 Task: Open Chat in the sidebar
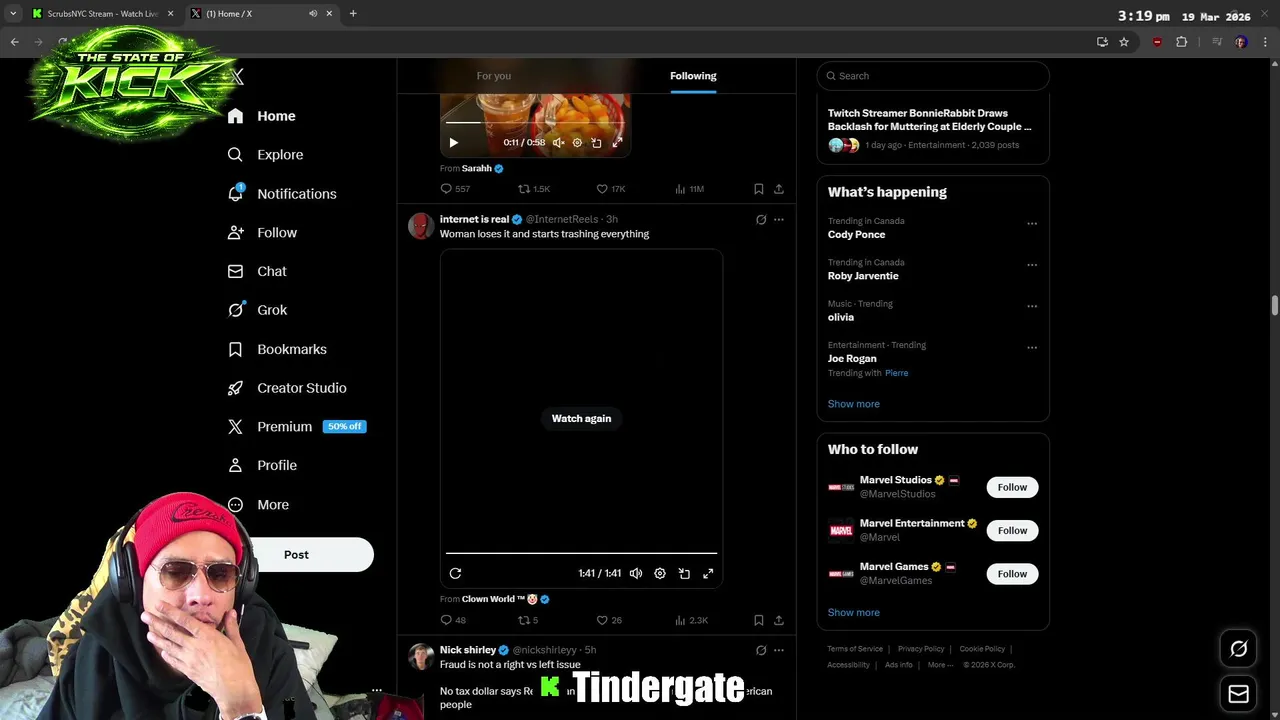[257, 271]
